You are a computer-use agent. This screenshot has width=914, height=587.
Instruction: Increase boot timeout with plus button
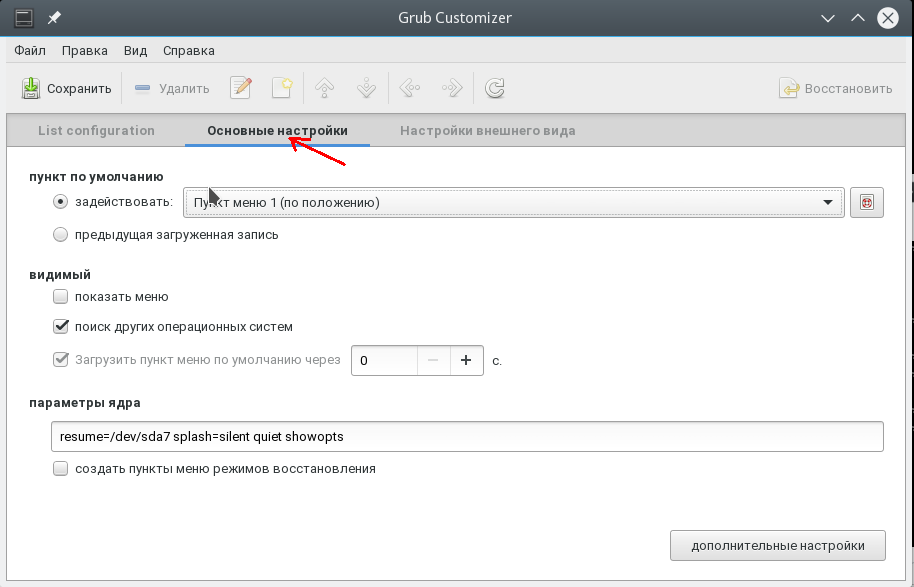click(x=466, y=360)
